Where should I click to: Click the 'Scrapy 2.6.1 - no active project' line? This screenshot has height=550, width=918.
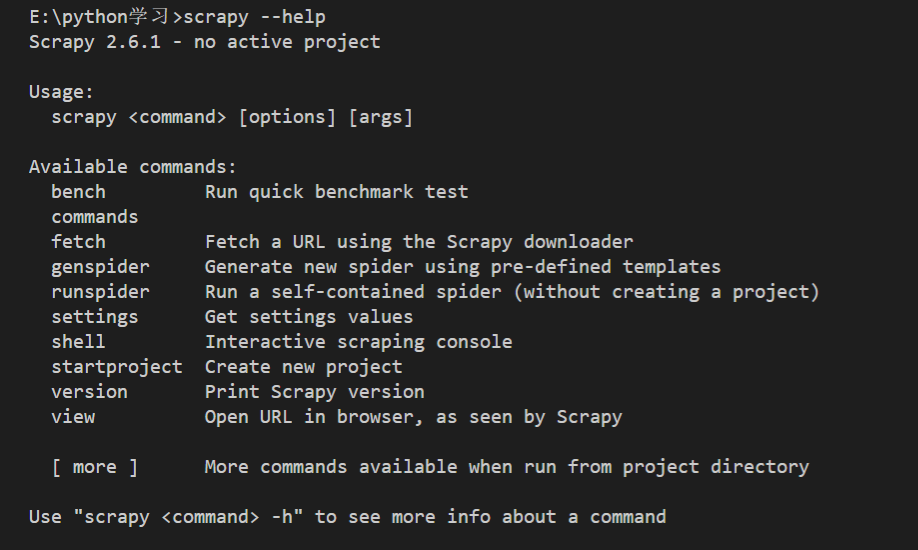(204, 42)
